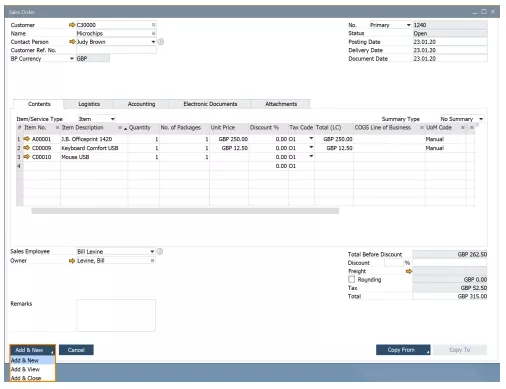Screen dimensions: 506x389
Task: Click the Total GBP 315.00 field
Action: 450,296
